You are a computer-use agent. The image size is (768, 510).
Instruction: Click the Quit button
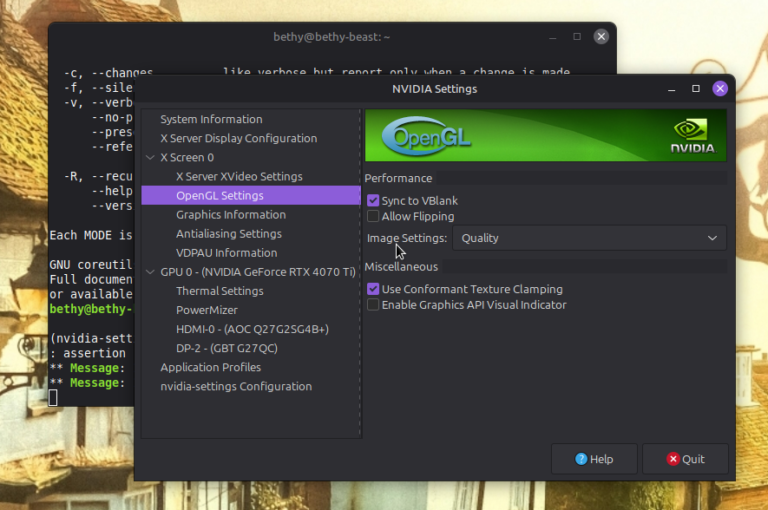[685, 459]
